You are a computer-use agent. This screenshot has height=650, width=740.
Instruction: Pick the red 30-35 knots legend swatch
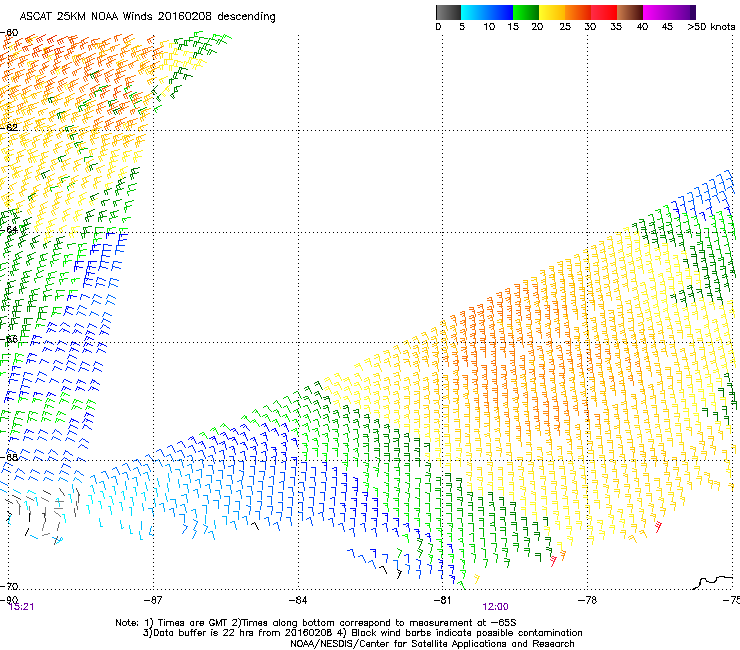tap(604, 12)
